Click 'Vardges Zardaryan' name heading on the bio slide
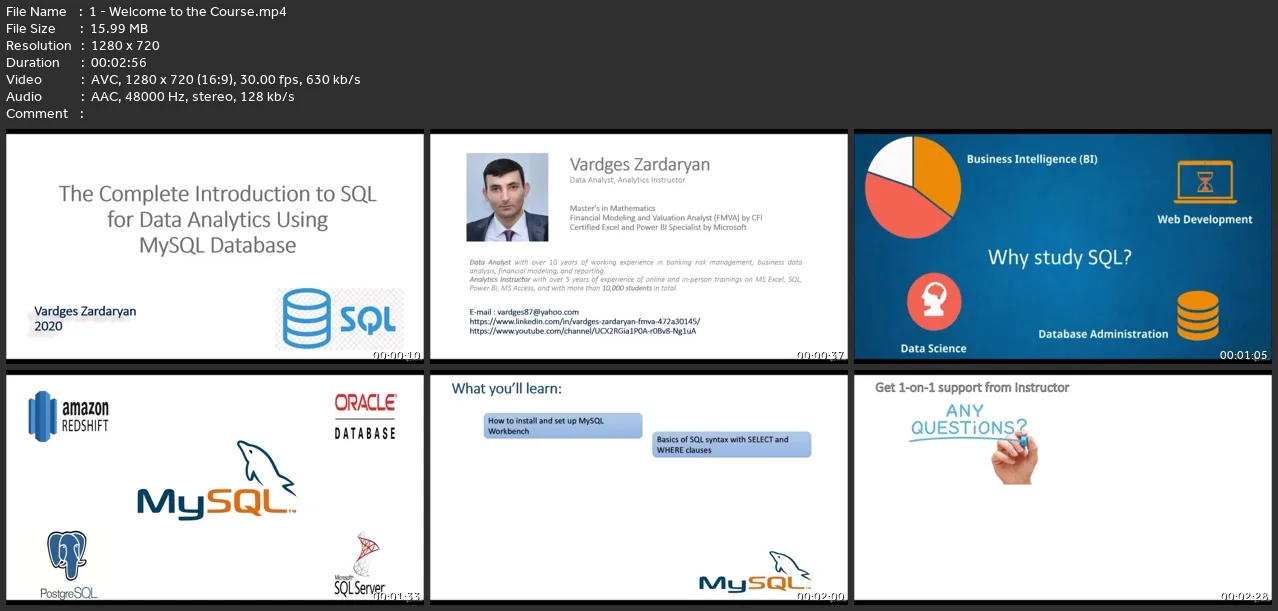 point(639,164)
